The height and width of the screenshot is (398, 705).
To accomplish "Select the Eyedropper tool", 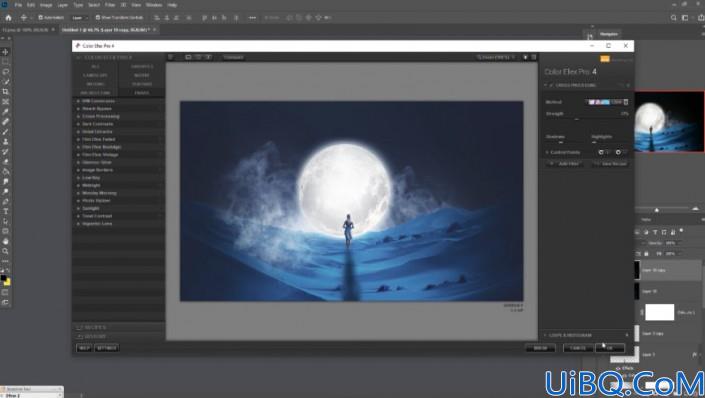I will tap(5, 112).
